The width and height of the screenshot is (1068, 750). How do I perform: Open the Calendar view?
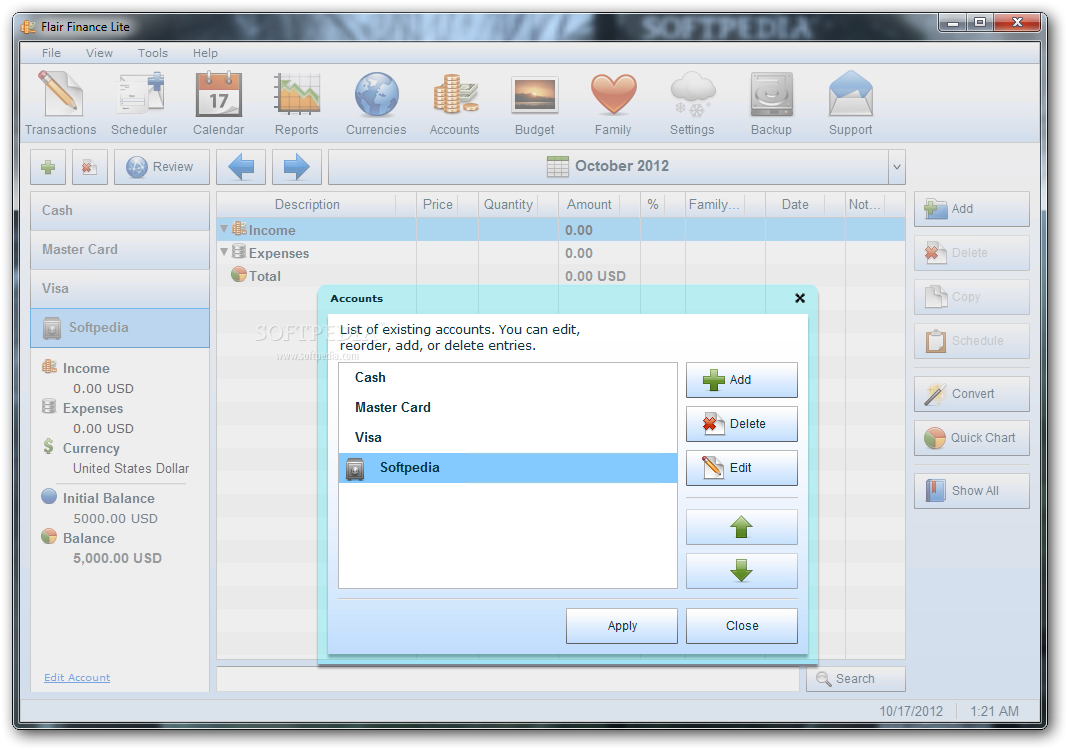click(x=218, y=104)
